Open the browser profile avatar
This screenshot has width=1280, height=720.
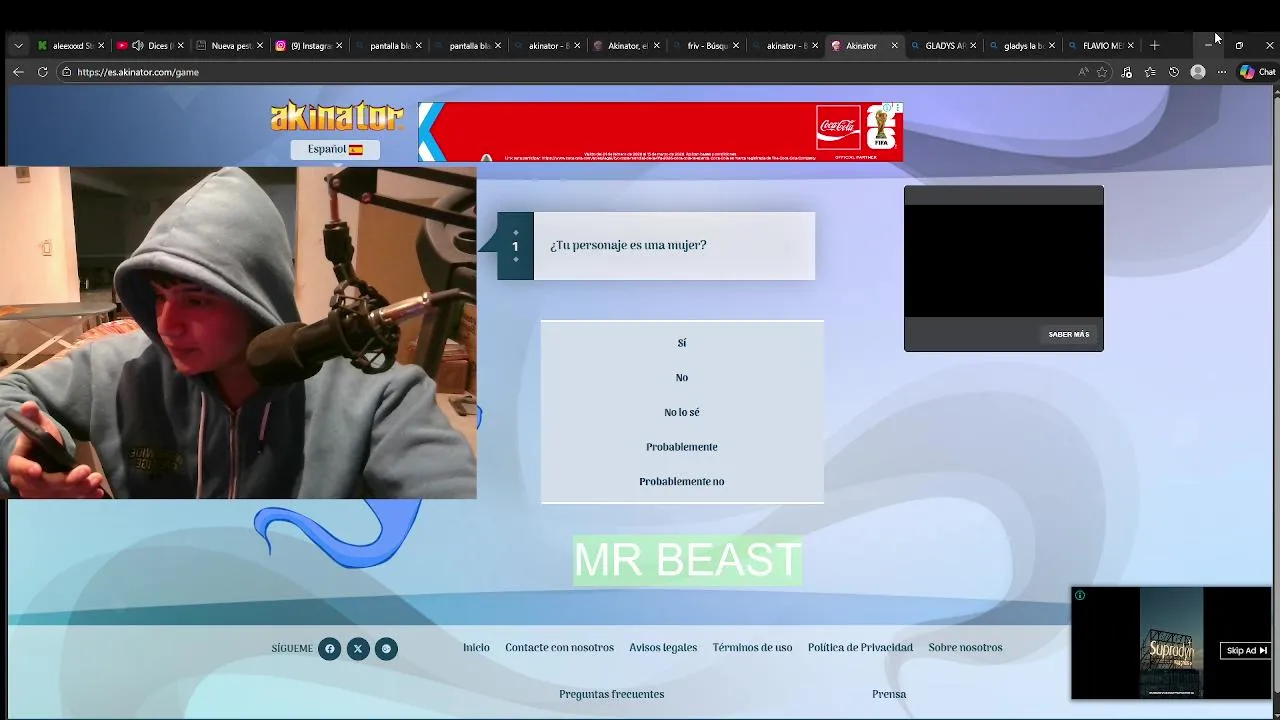point(1198,72)
